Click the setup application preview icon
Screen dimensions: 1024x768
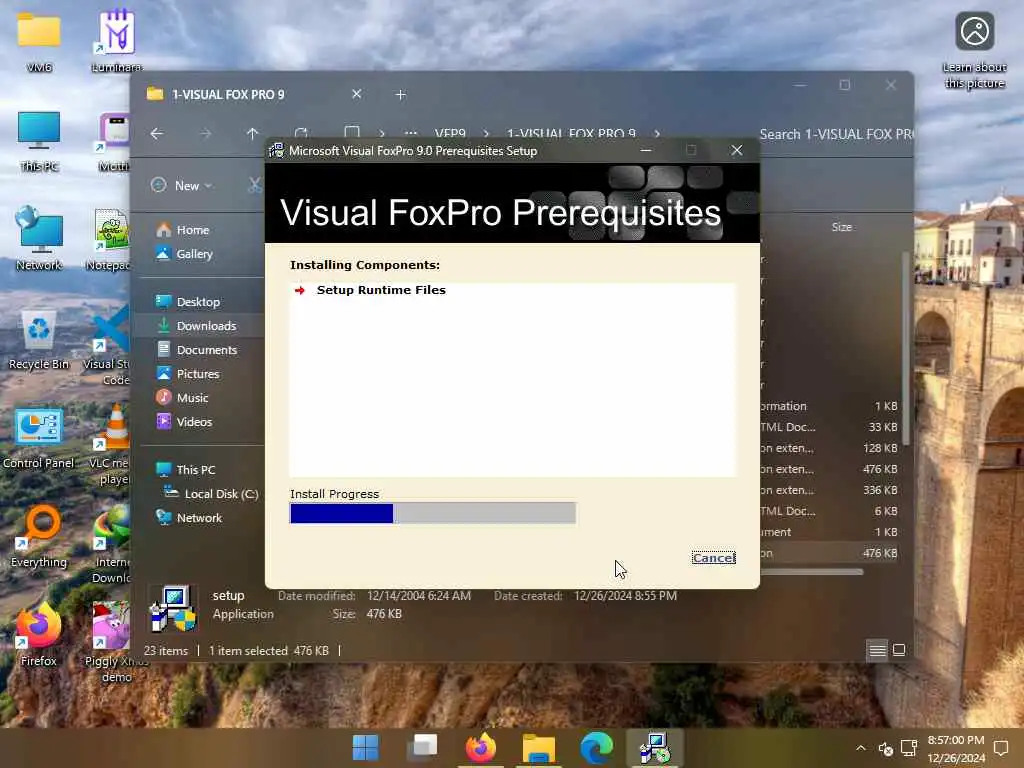174,608
